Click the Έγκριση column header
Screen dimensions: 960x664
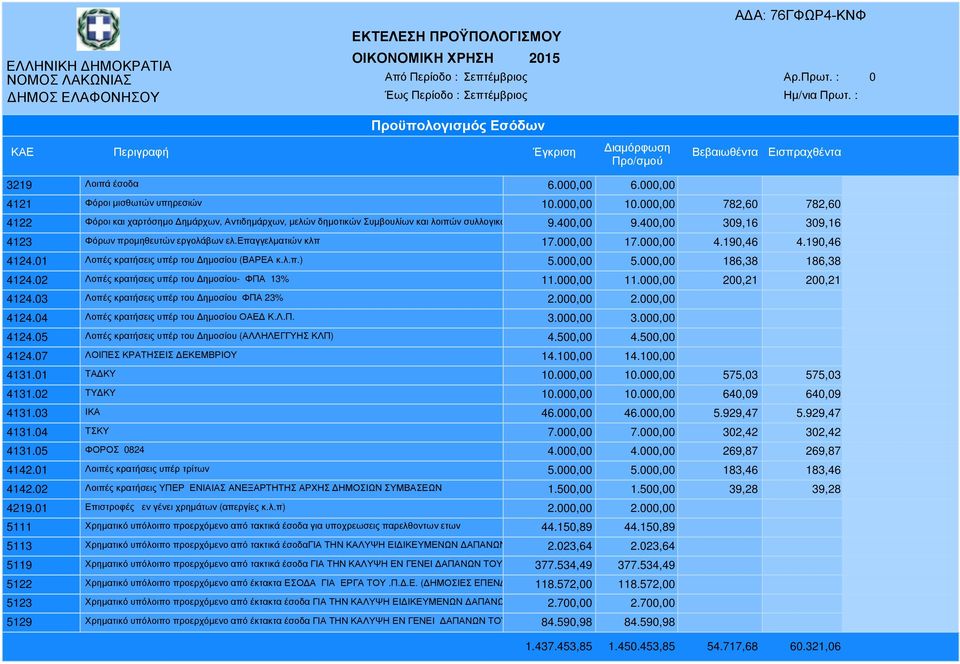(x=554, y=152)
